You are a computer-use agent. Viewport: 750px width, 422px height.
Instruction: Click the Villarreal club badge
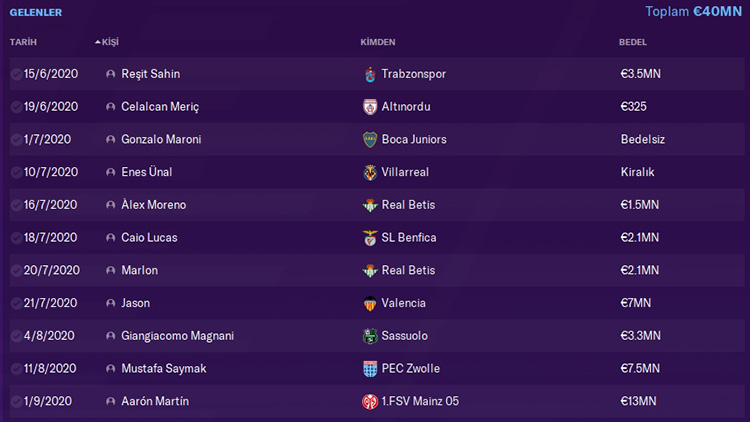coord(369,172)
